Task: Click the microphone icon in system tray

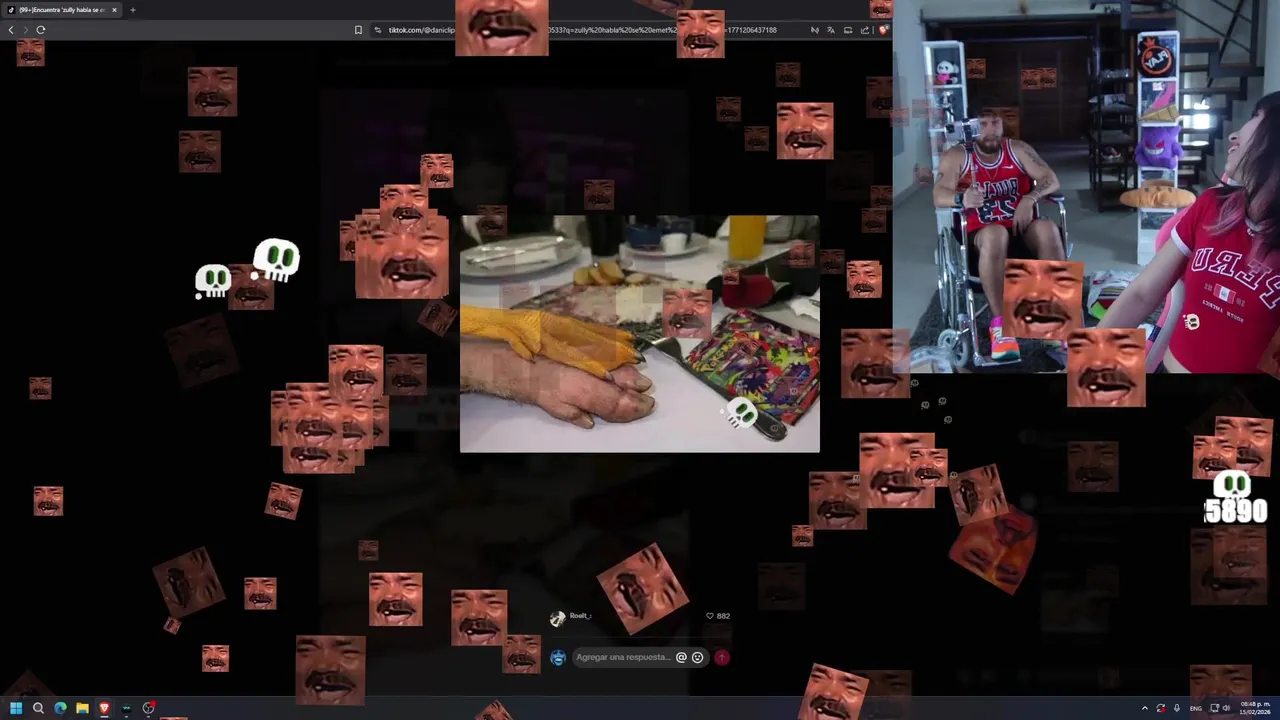Action: tap(1177, 708)
